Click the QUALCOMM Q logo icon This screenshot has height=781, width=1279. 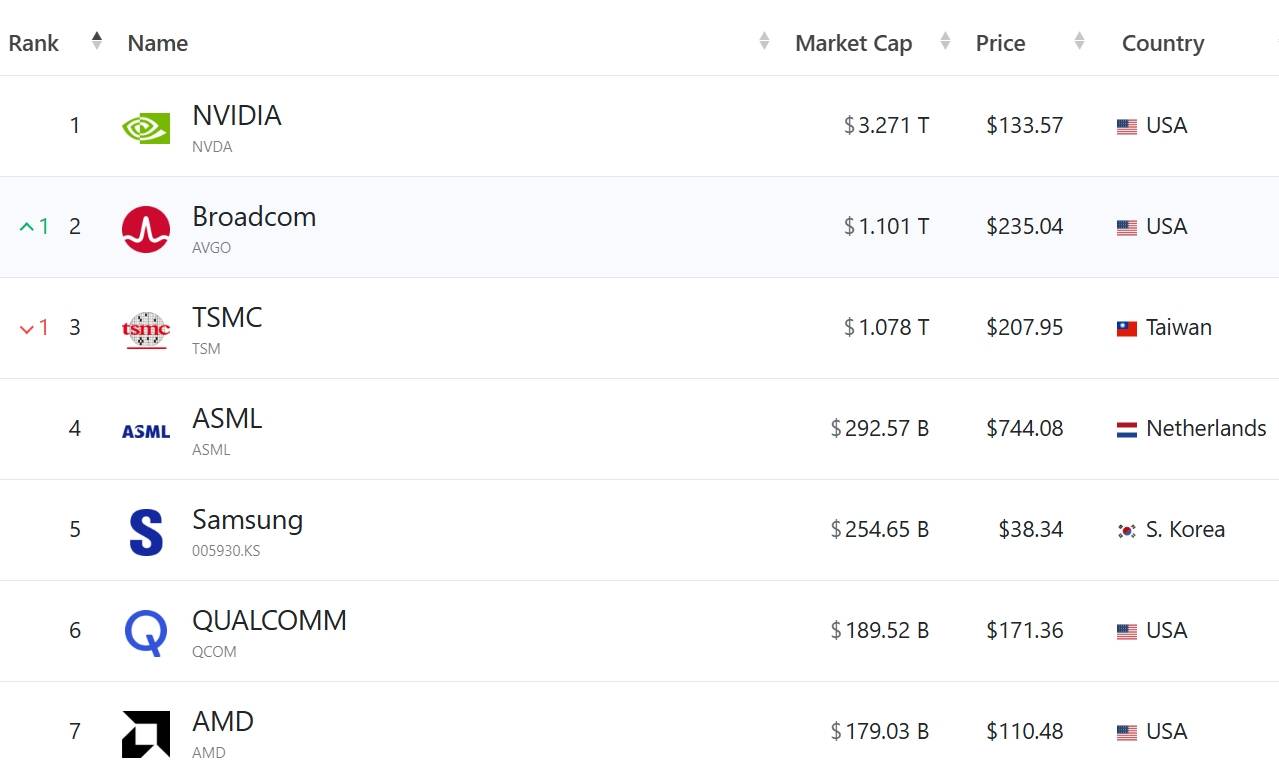[x=146, y=633]
